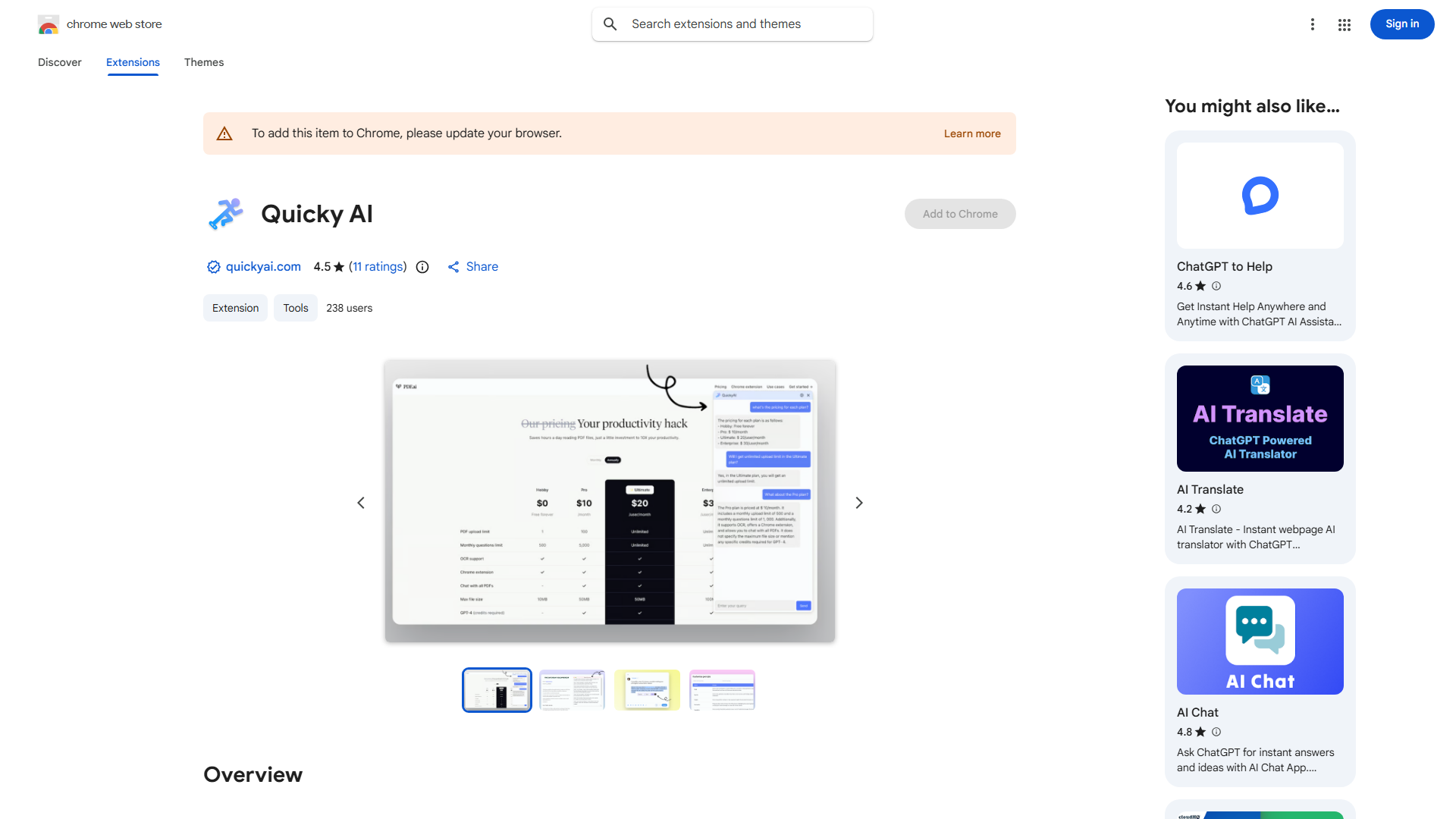1456x819 pixels.
Task: Click info icon next to AI Translate rating
Action: [x=1216, y=509]
